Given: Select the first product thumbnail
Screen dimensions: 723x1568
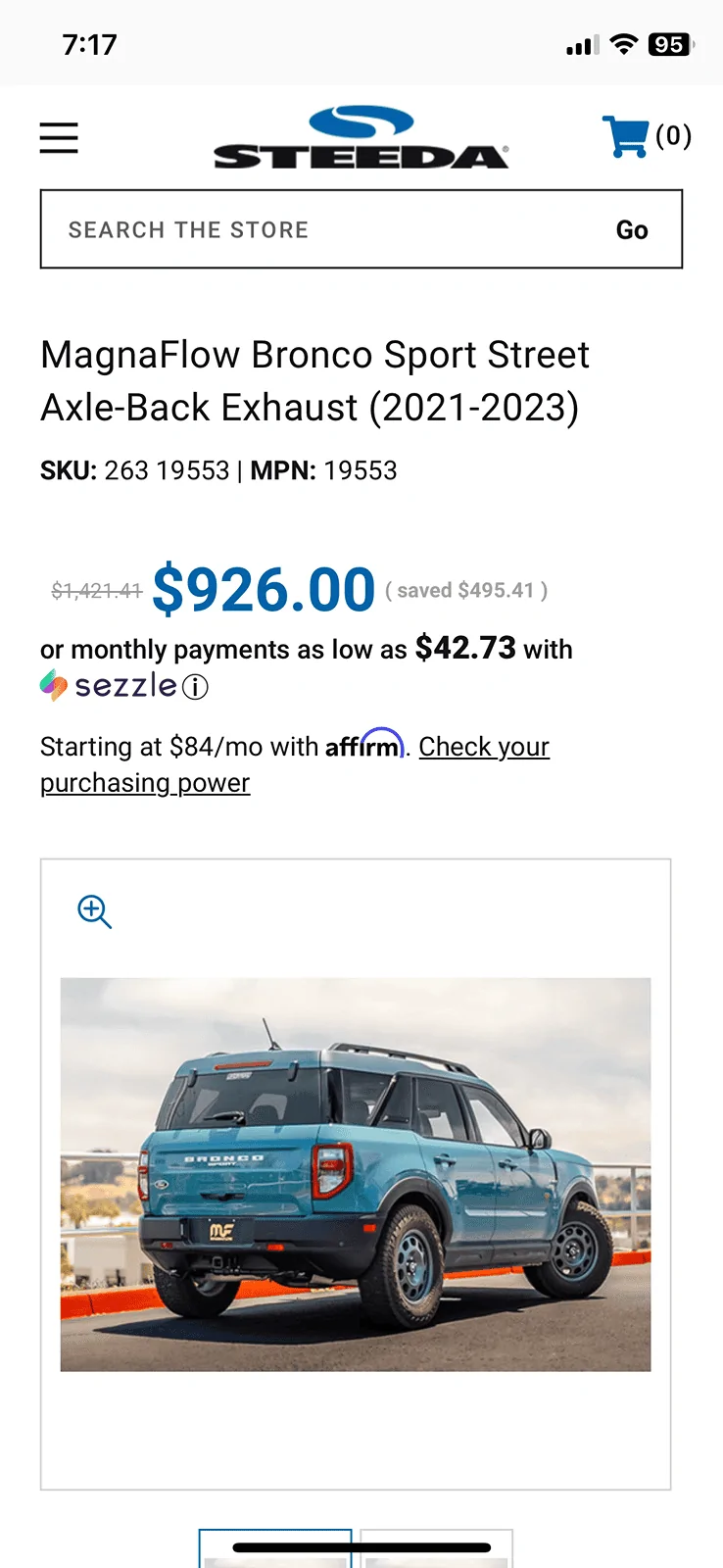Looking at the screenshot, I should click(275, 1550).
